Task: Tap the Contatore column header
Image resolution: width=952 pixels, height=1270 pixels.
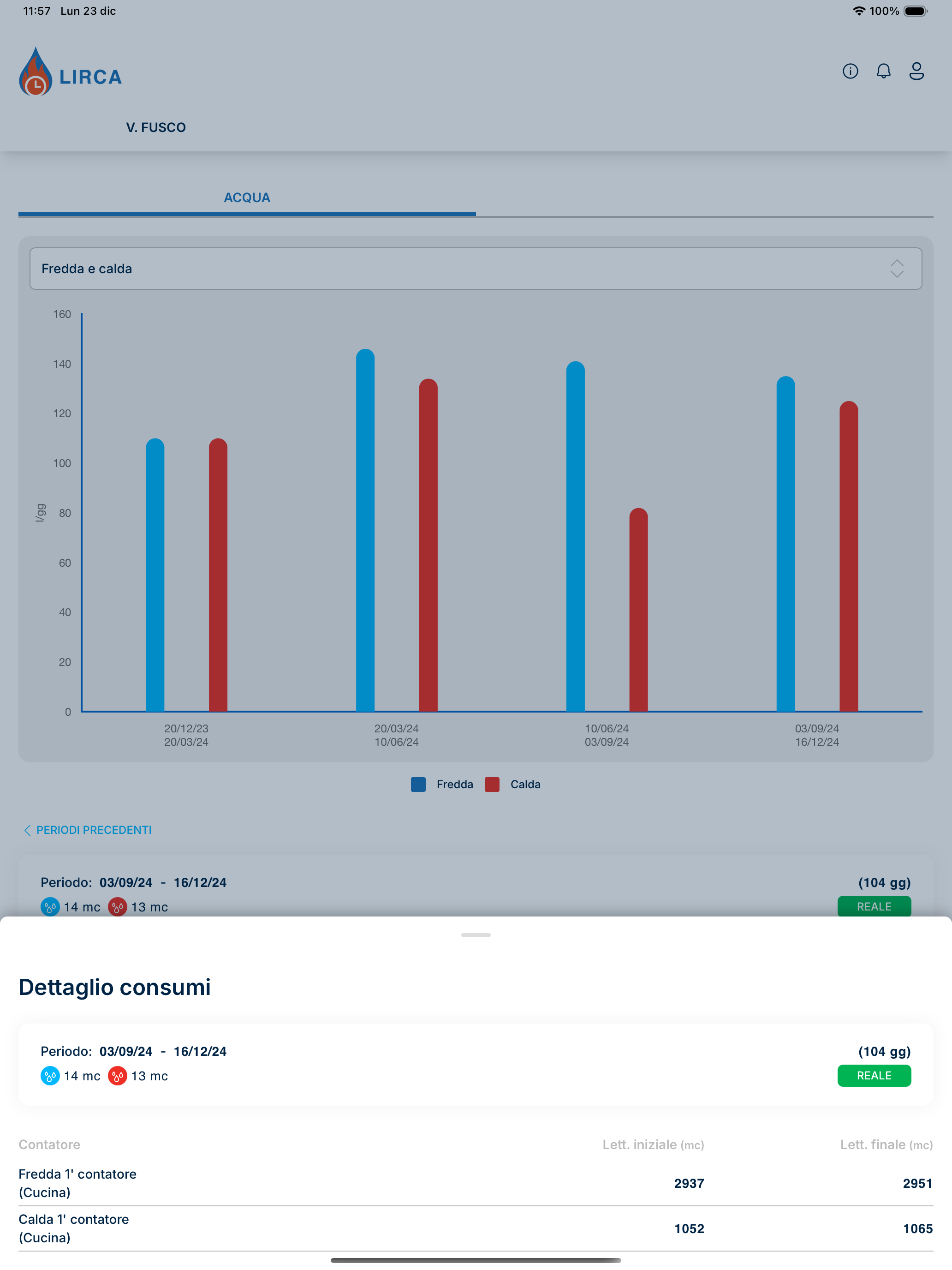Action: point(49,1144)
